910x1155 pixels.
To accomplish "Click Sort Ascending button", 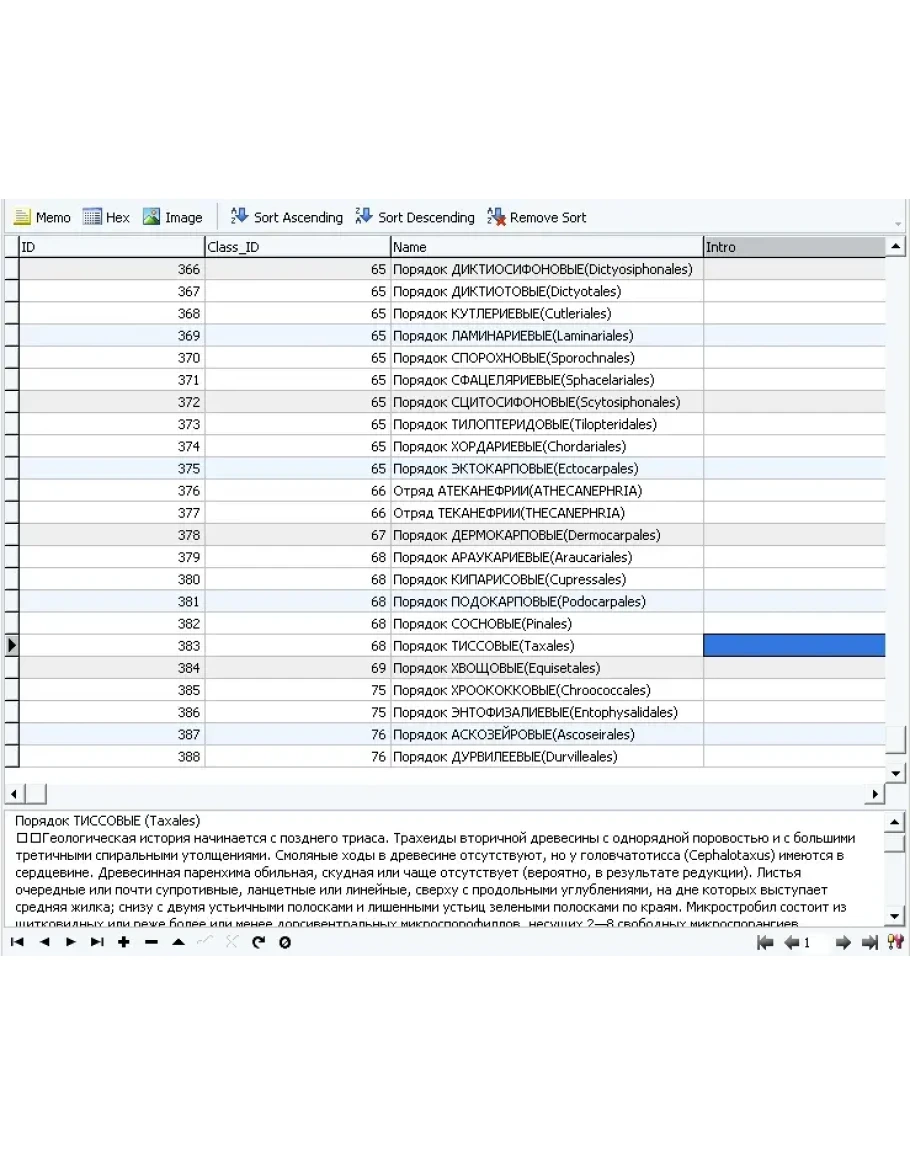I will 286,217.
